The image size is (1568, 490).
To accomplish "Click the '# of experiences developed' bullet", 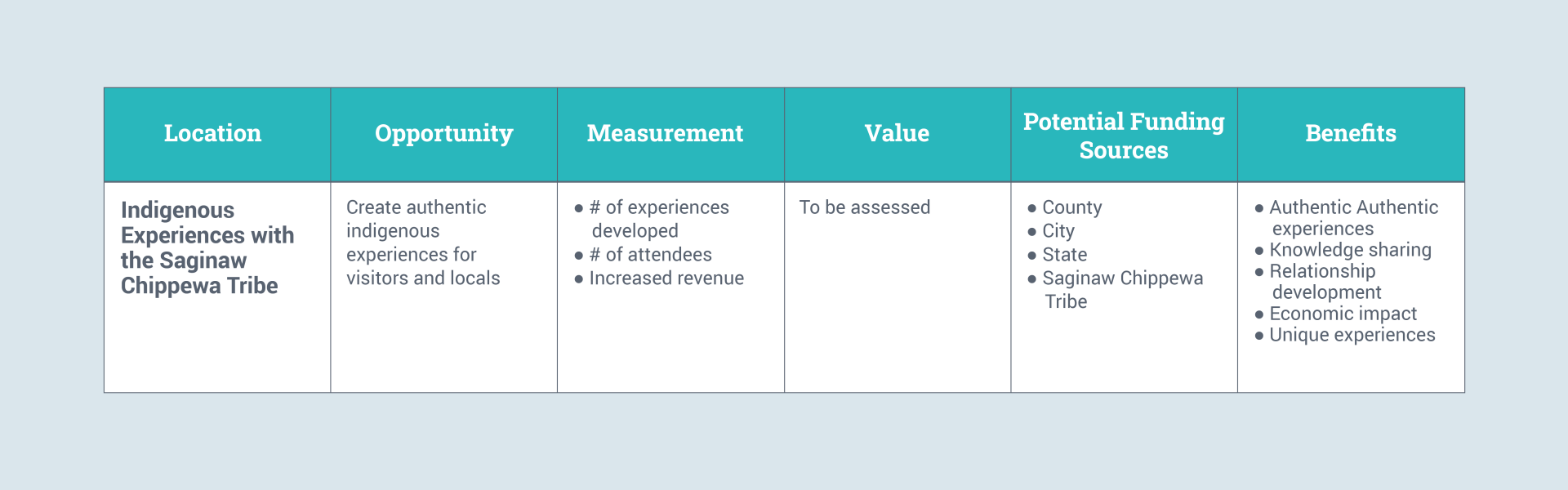I will [x=658, y=219].
